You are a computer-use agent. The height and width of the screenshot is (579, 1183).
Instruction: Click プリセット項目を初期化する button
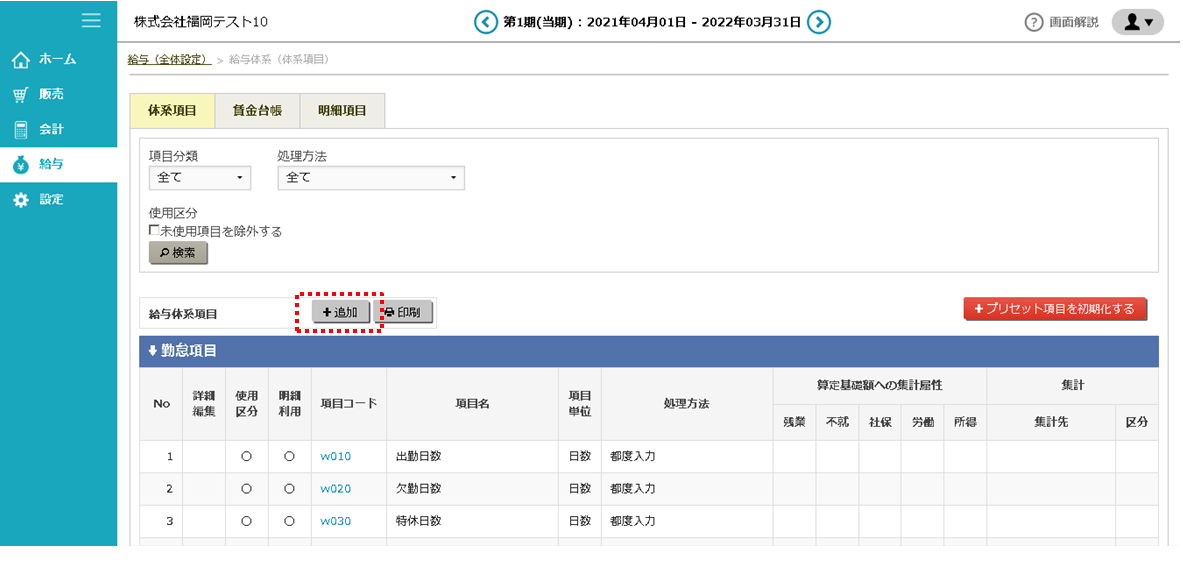coord(1055,309)
